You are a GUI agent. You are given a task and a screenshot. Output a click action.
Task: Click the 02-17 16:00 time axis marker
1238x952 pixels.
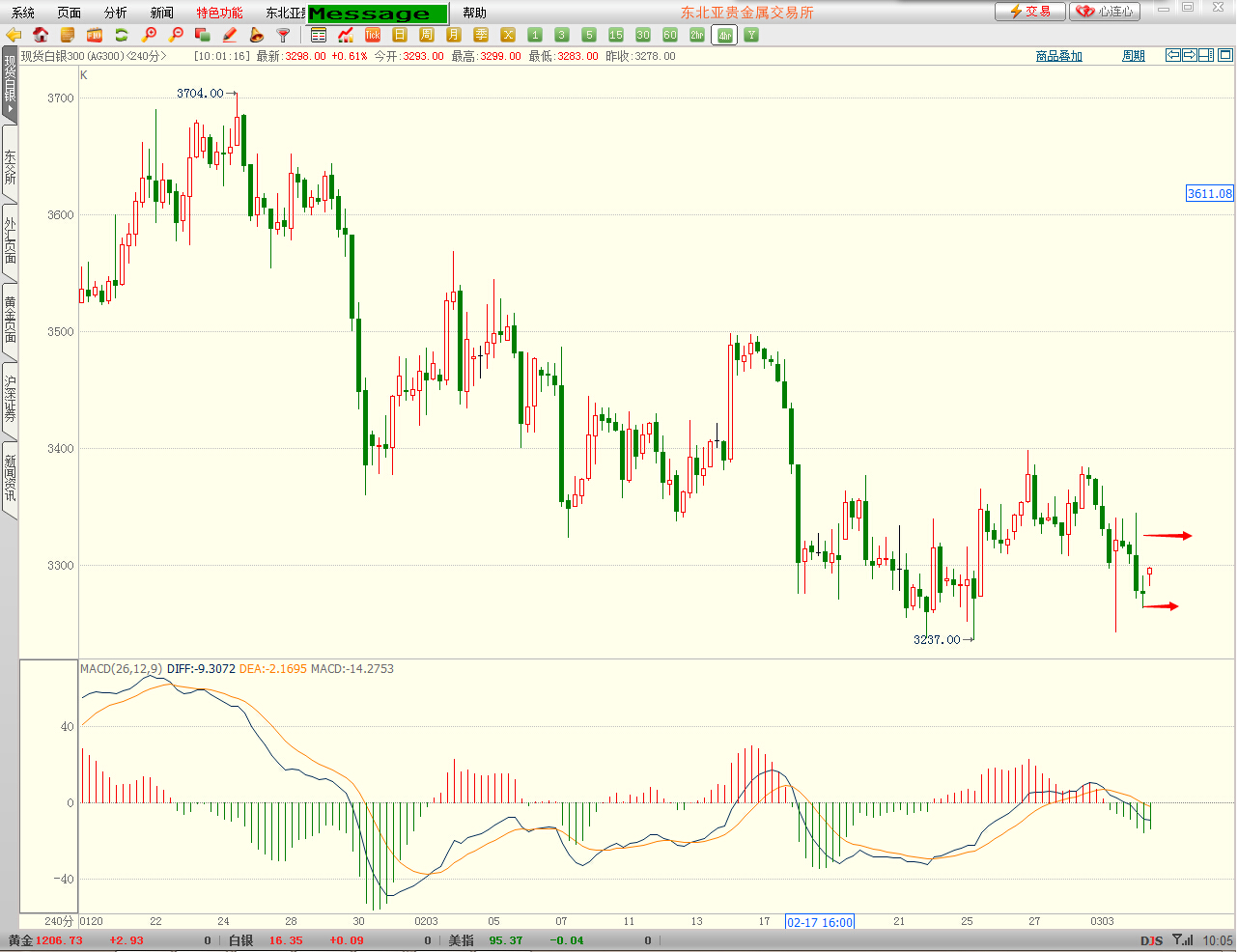(x=820, y=922)
